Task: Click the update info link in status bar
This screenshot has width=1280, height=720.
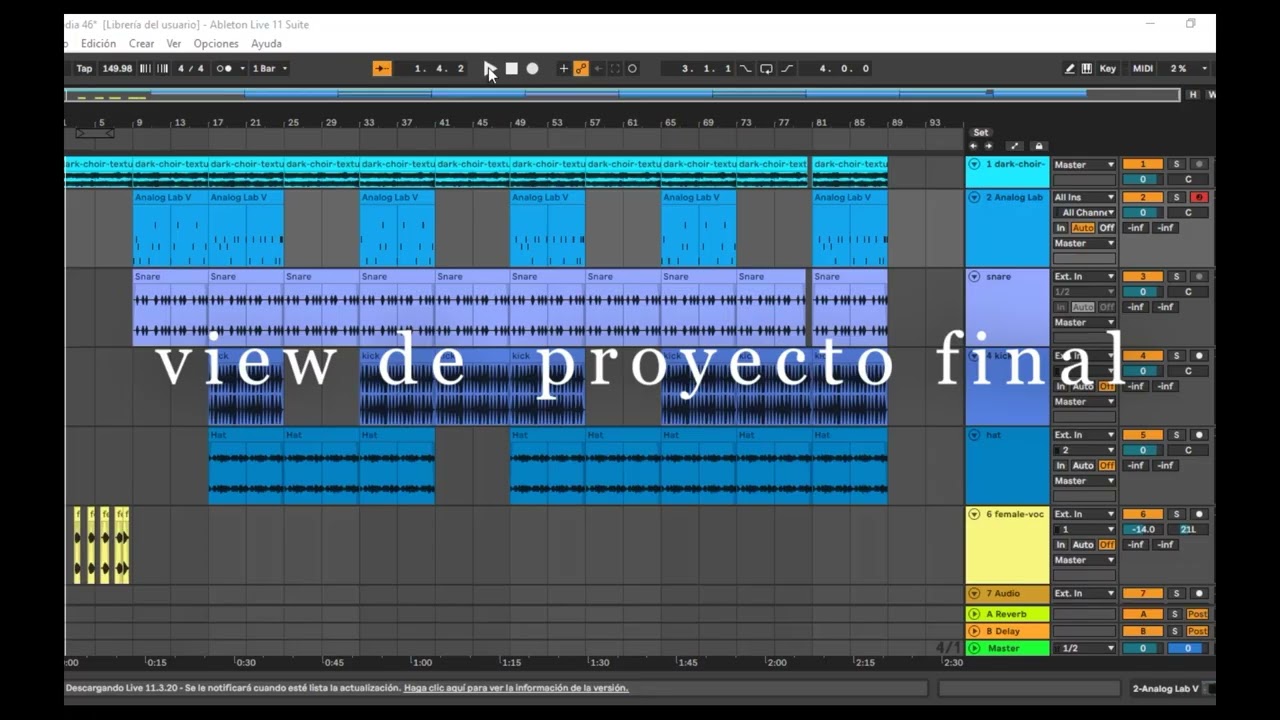Action: click(x=516, y=688)
